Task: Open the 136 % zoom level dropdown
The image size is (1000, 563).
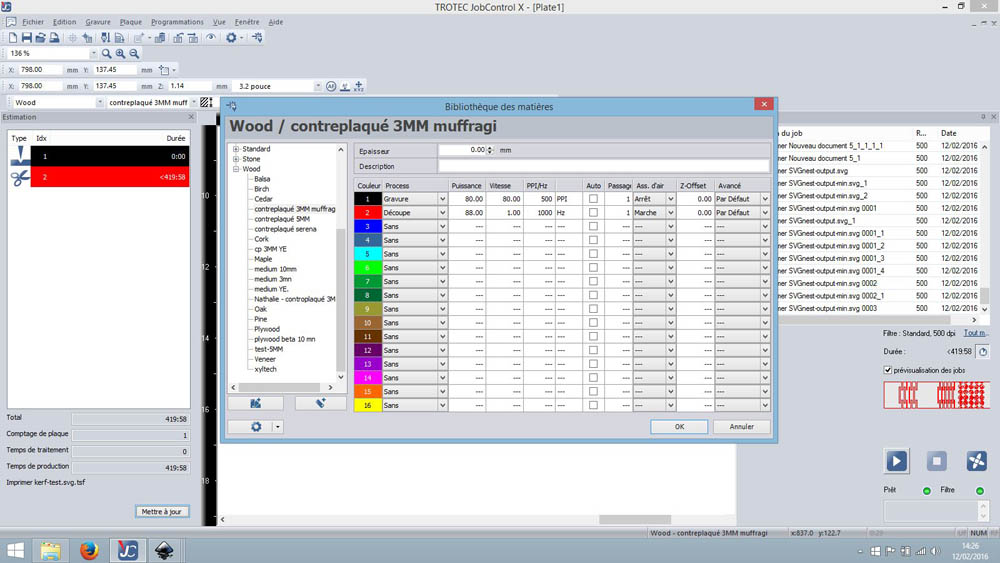Action: click(x=94, y=54)
